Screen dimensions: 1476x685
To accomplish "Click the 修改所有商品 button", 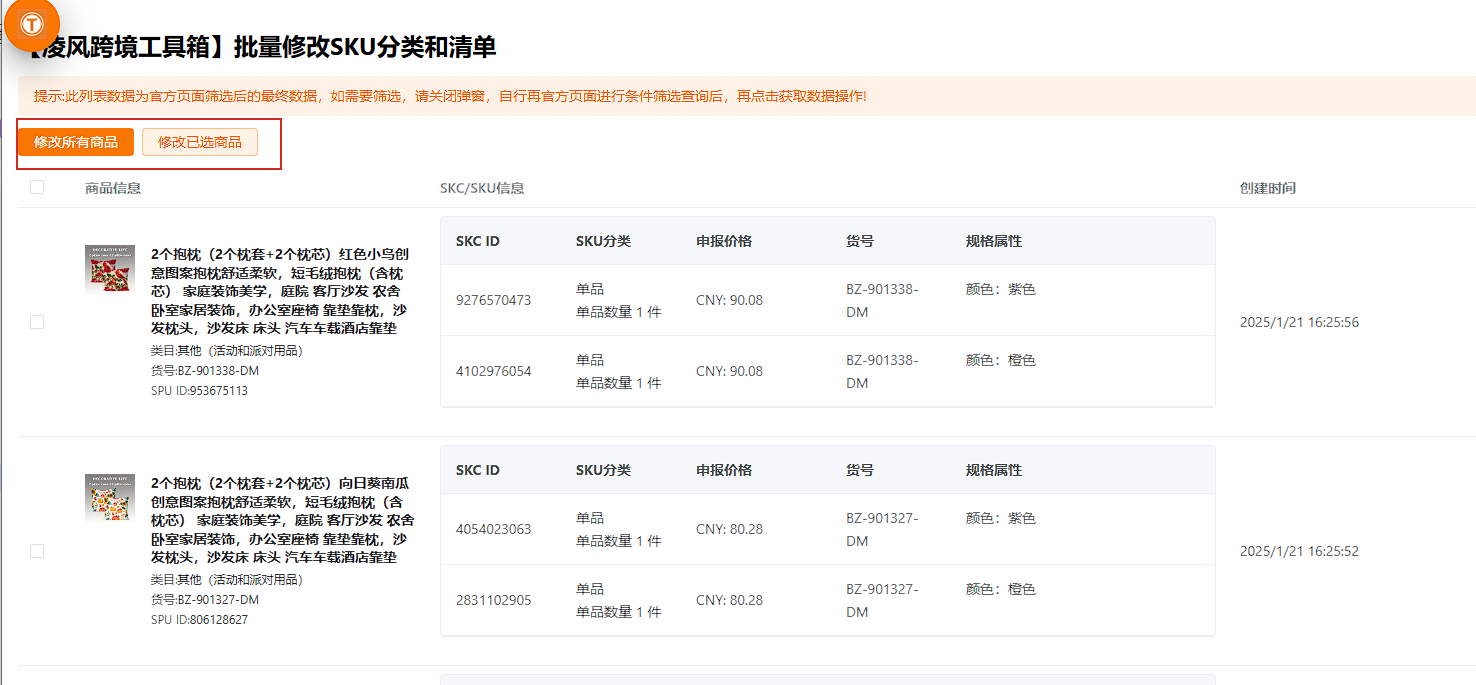I will [75, 141].
